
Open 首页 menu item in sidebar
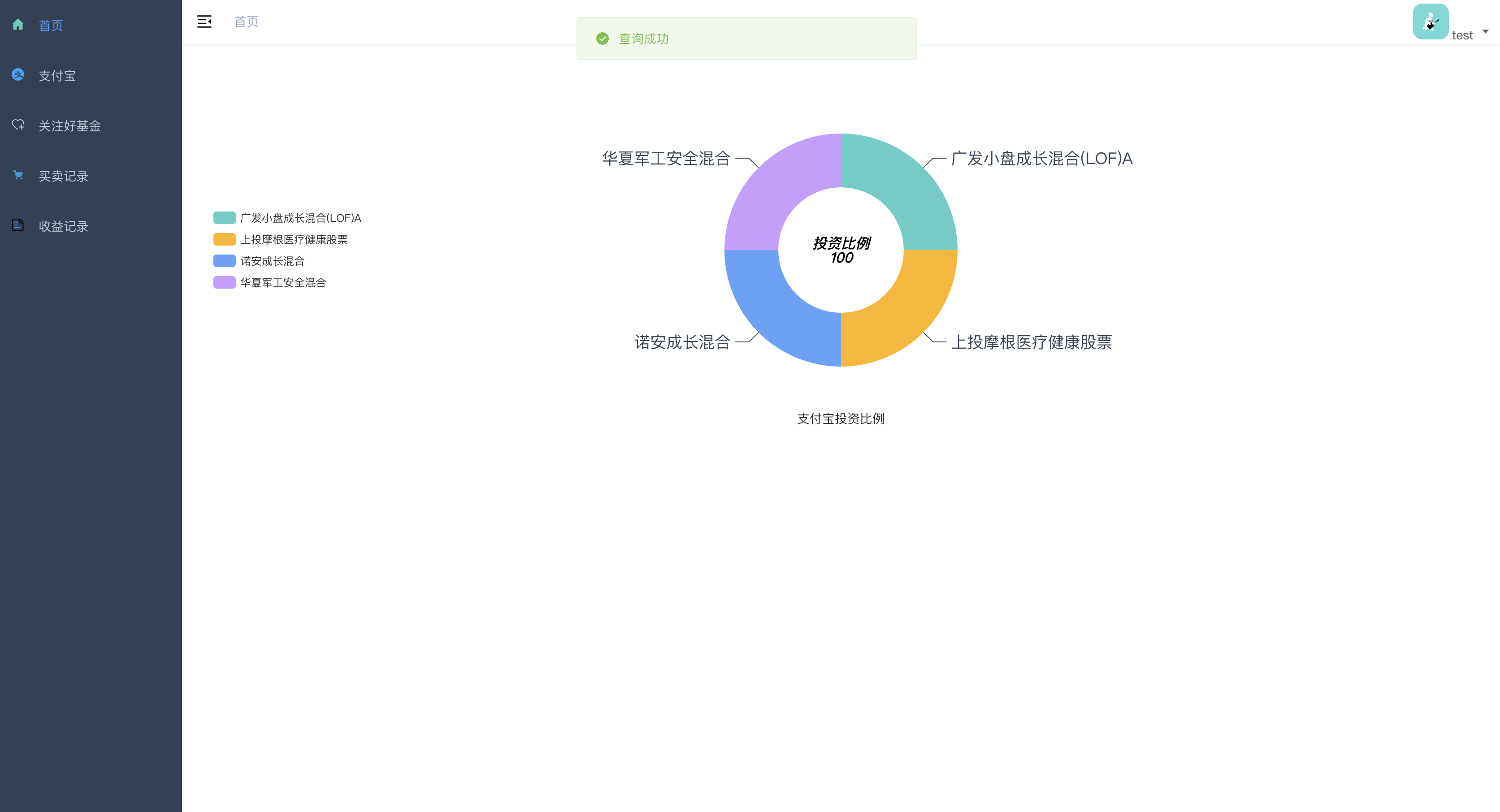[x=91, y=25]
